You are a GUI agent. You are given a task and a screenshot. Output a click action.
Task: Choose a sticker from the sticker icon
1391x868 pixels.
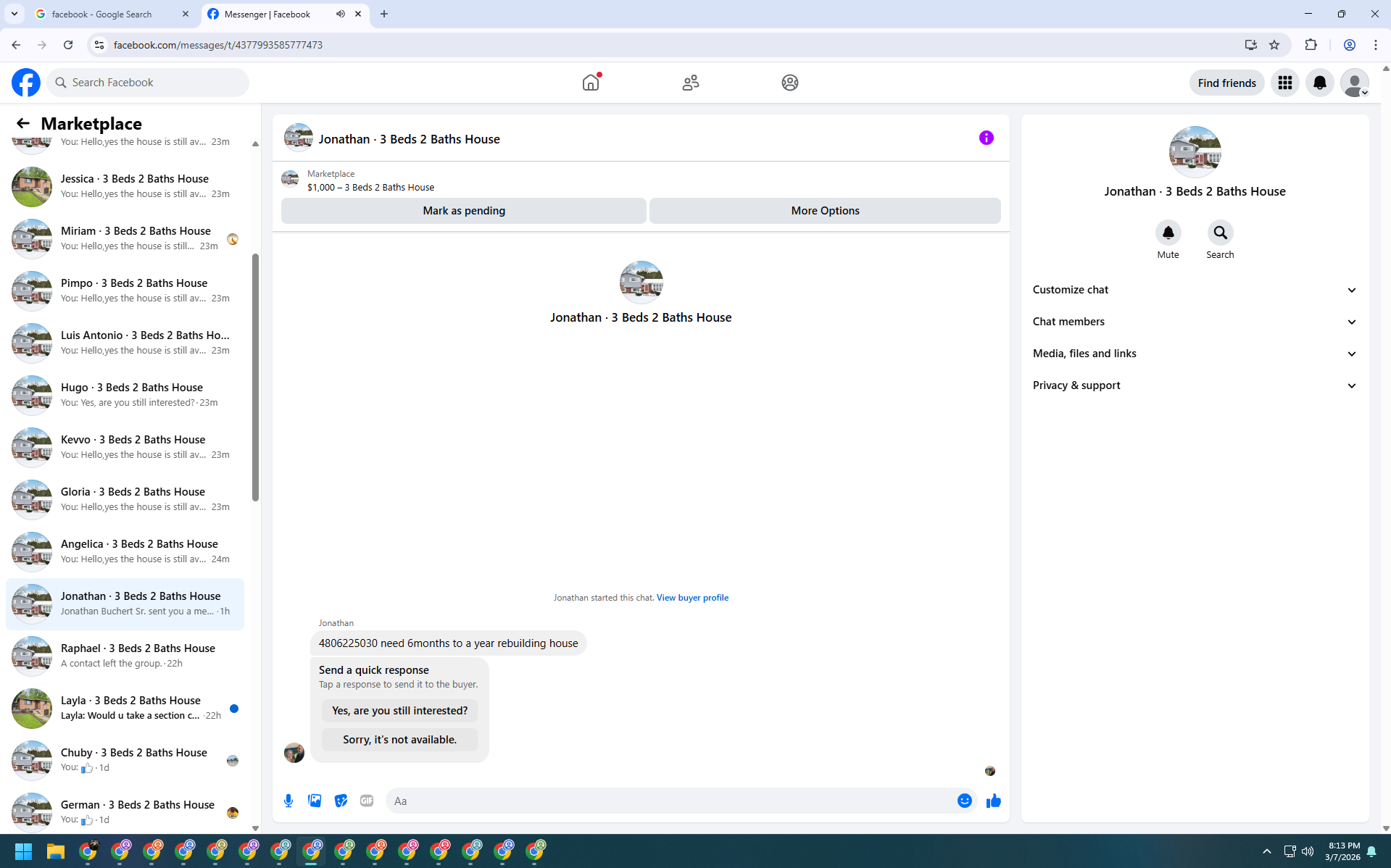(x=341, y=801)
